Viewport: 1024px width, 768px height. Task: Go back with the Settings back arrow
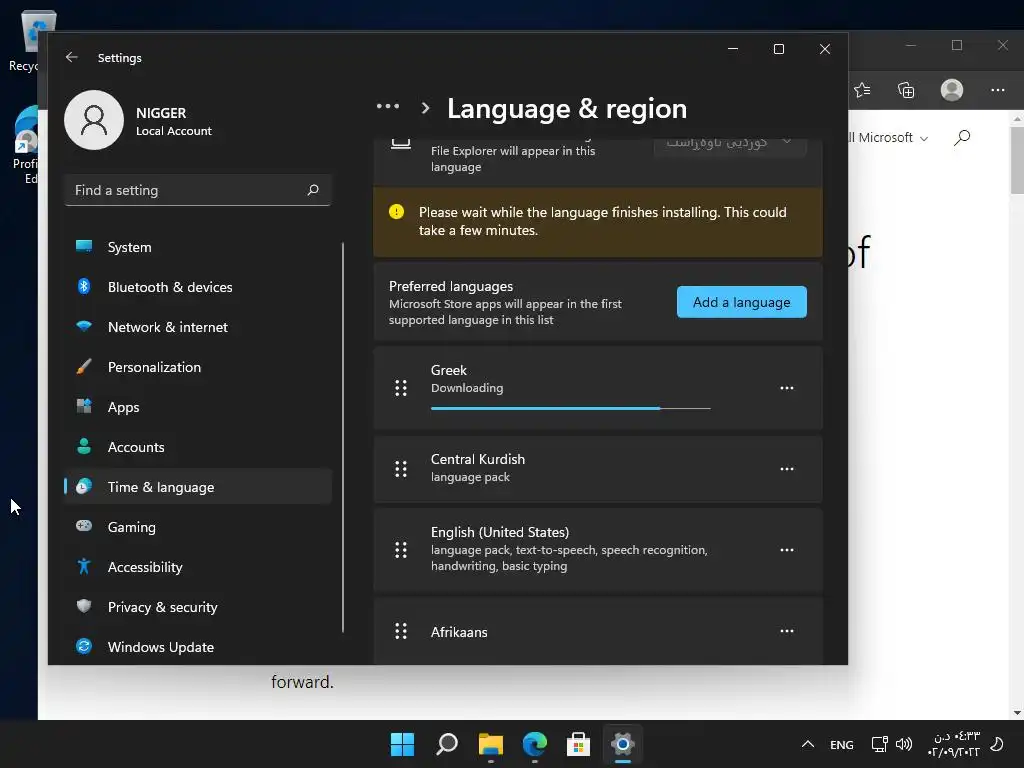click(72, 57)
